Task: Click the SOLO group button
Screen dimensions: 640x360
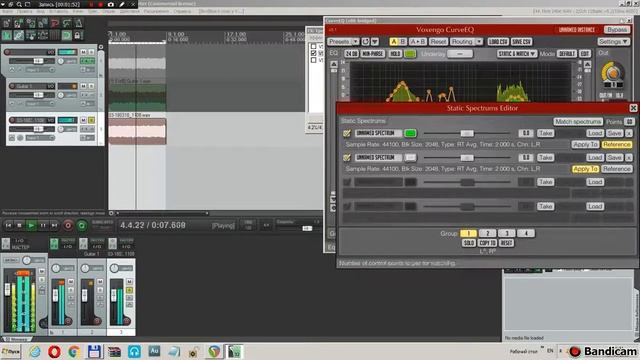Action: coord(469,243)
